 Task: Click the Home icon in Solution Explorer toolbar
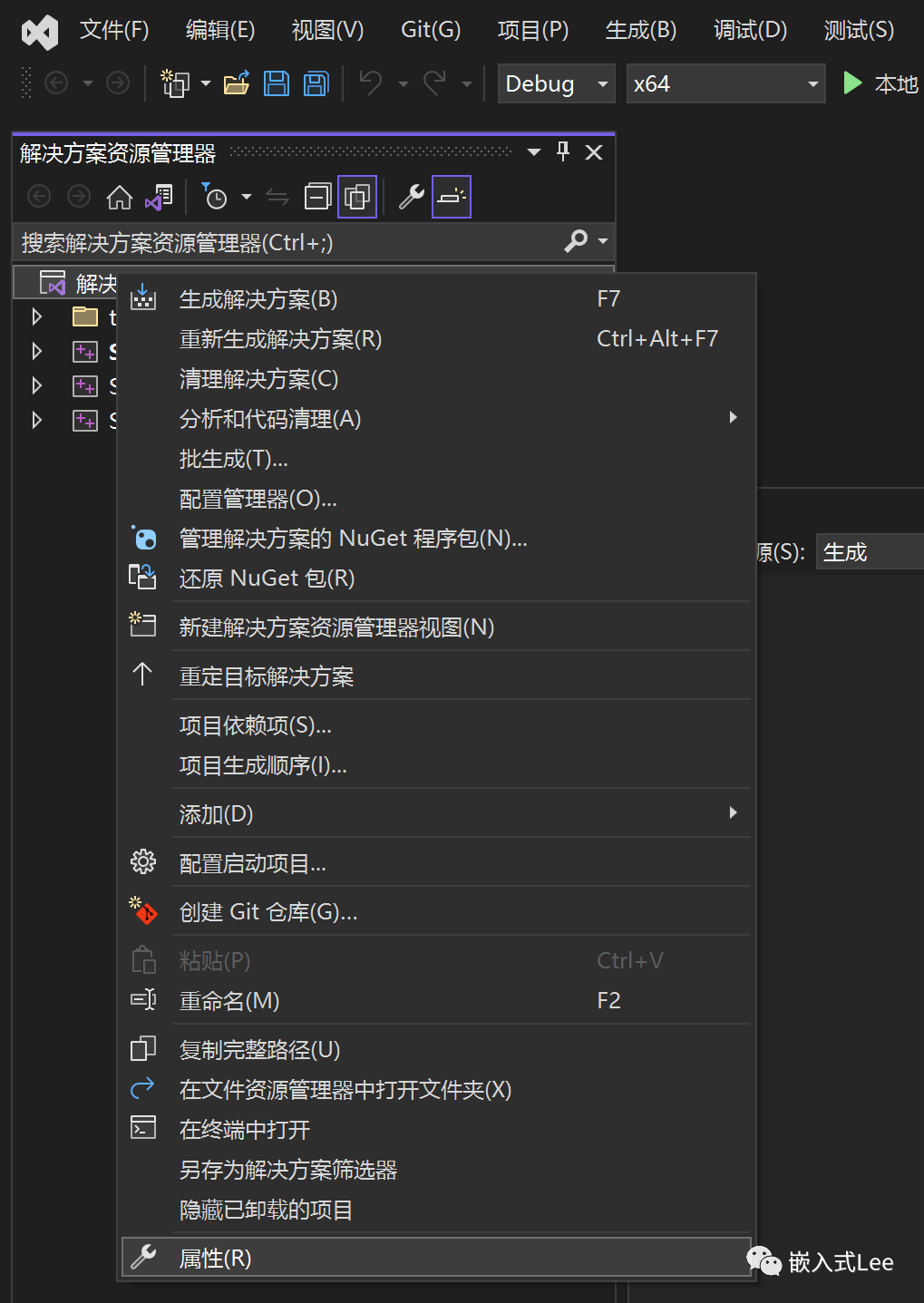coord(119,196)
